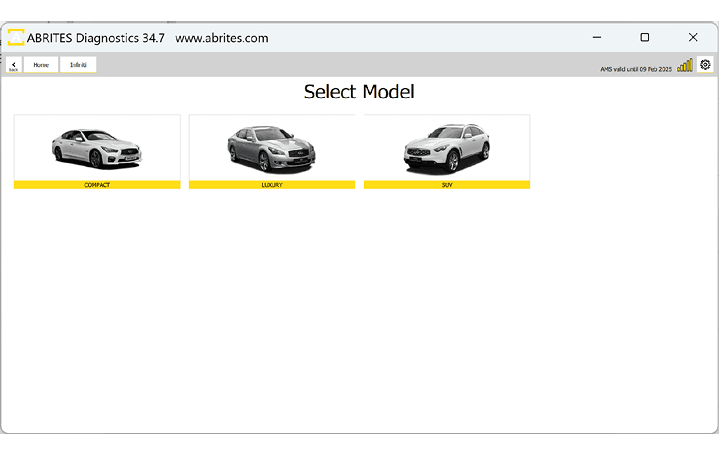Click the AMS valid until date text
The image size is (719, 455).
coord(635,68)
